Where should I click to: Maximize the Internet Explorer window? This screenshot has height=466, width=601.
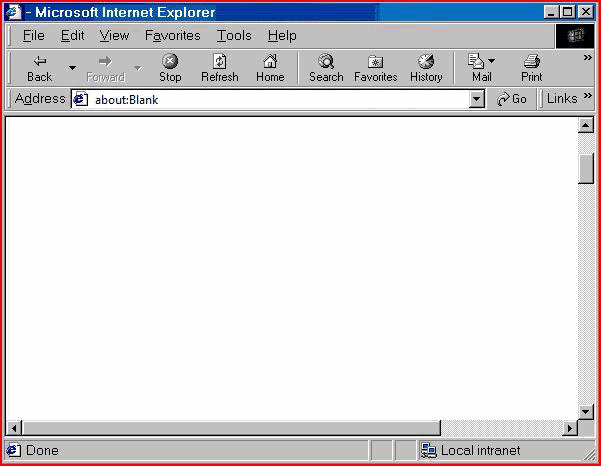tap(567, 12)
